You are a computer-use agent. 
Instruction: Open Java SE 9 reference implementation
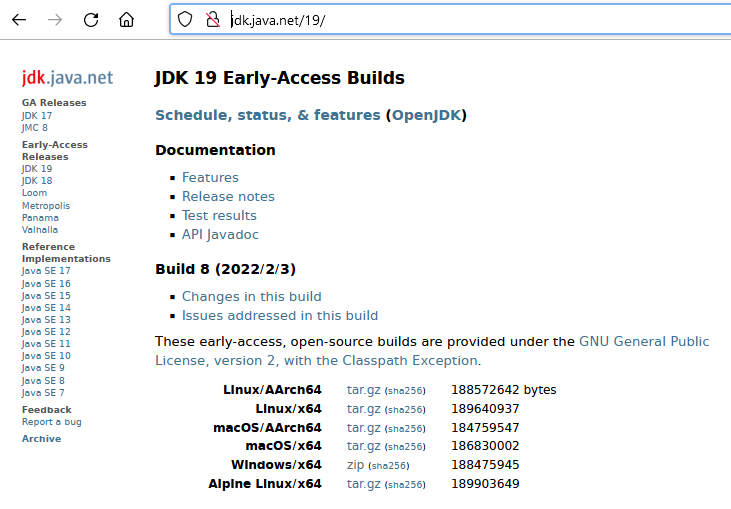[x=43, y=368]
